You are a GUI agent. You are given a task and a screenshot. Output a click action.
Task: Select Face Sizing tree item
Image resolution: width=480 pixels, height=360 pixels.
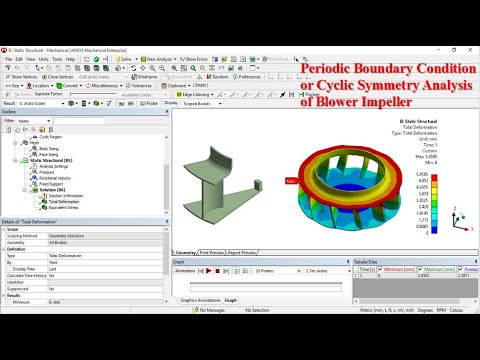pyautogui.click(x=49, y=155)
